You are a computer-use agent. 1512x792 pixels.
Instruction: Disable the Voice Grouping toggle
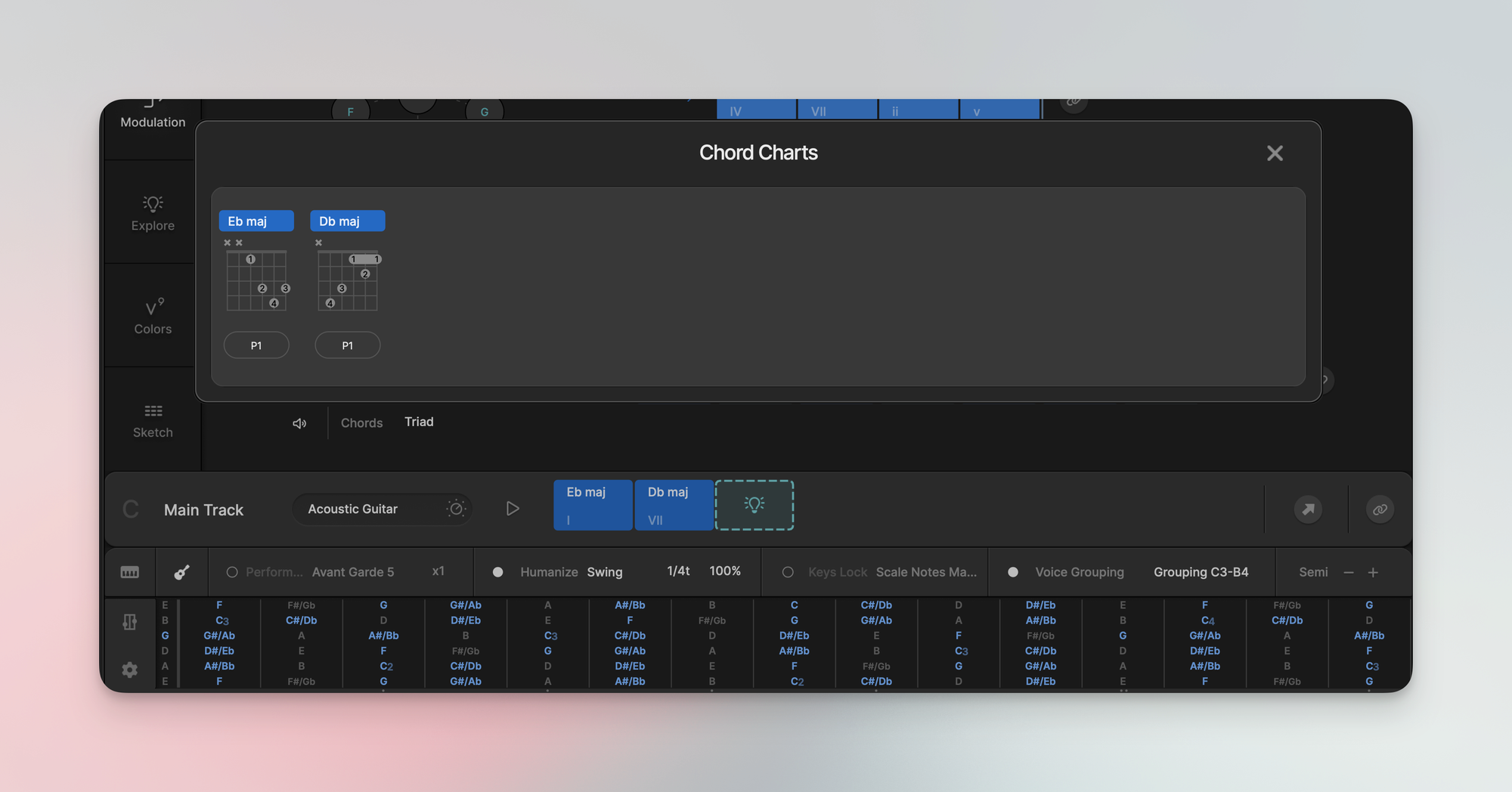[1013, 572]
